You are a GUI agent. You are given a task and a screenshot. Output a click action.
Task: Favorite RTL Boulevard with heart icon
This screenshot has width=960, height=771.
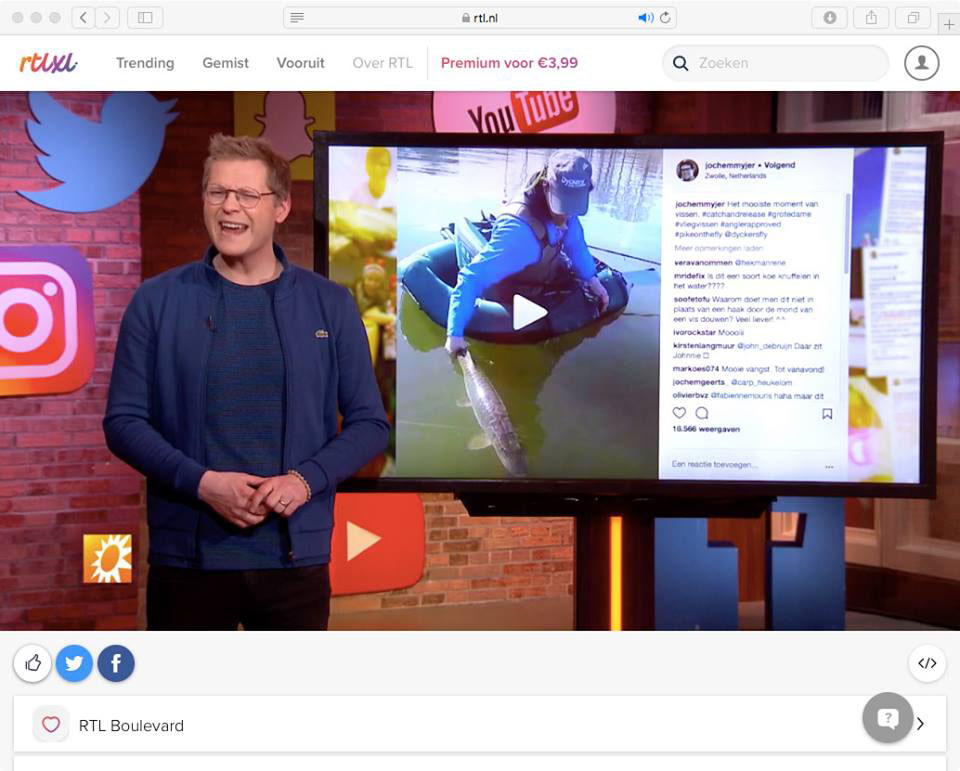[x=51, y=725]
